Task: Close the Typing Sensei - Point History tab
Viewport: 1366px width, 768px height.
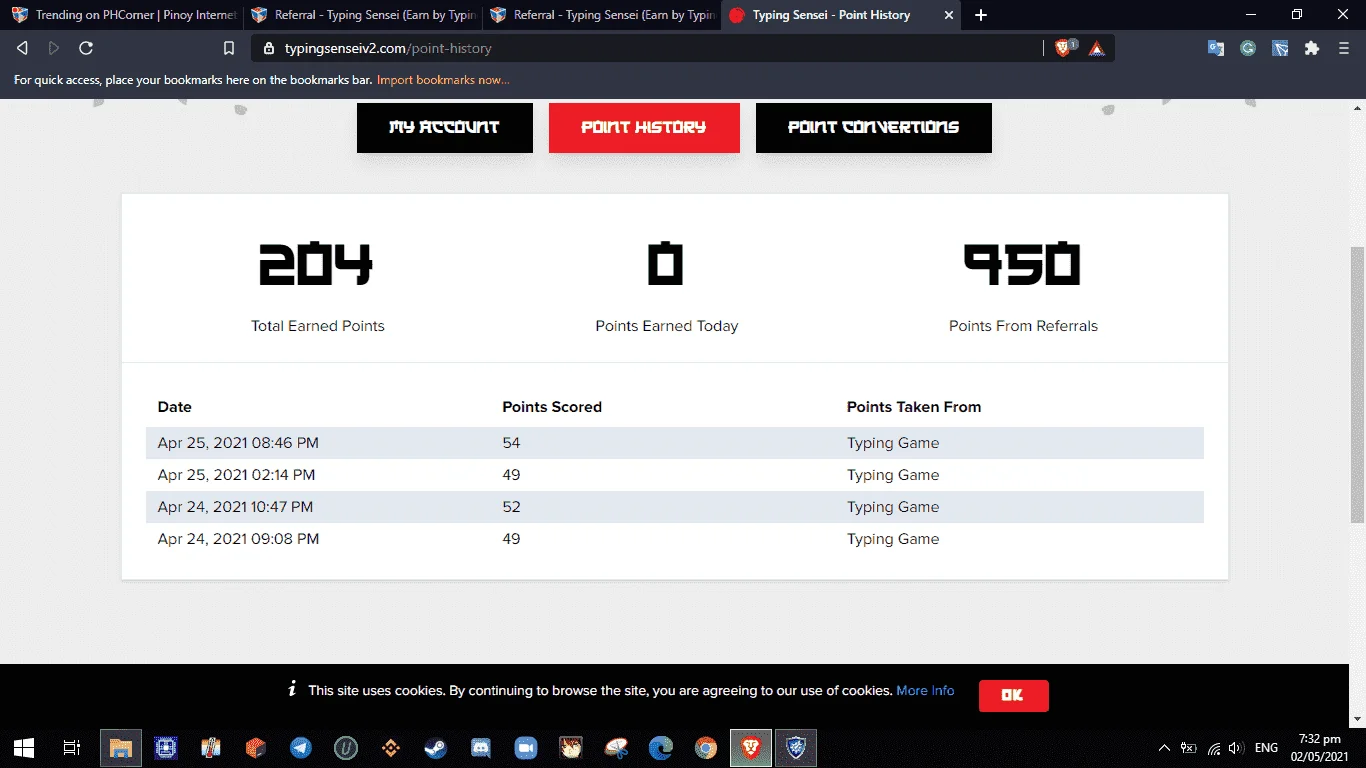Action: coord(948,15)
